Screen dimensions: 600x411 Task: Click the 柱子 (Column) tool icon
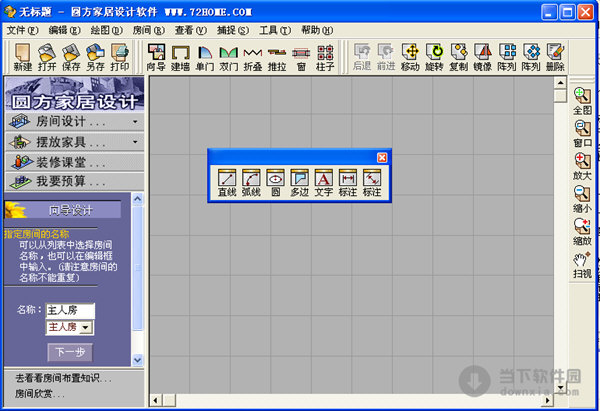coord(325,56)
